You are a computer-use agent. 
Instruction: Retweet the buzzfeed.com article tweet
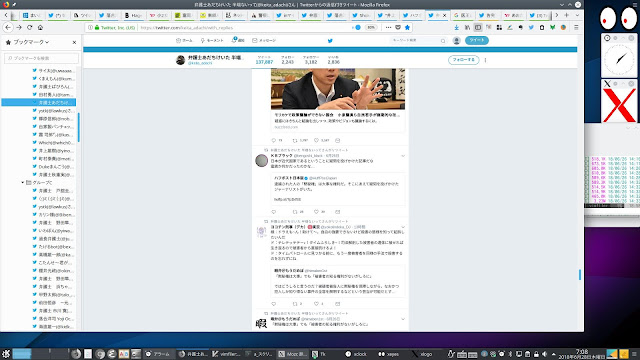pos(295,140)
